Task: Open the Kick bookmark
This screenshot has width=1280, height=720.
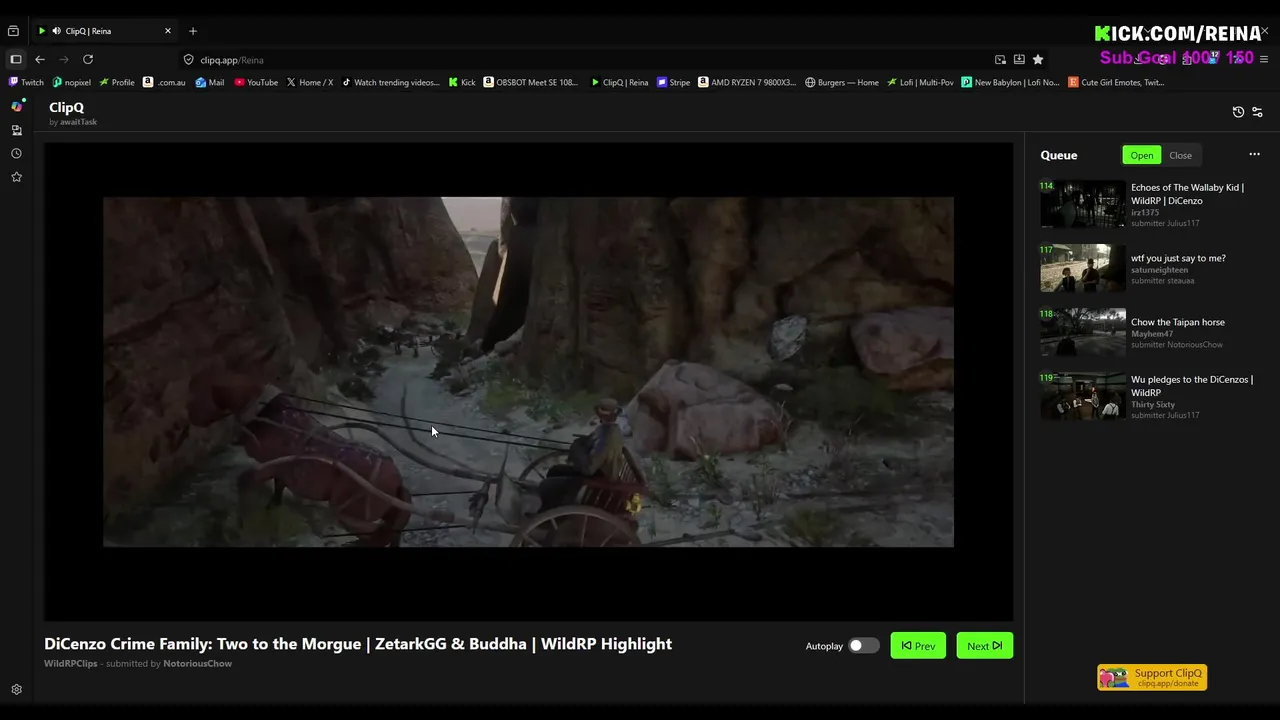Action: [x=462, y=83]
